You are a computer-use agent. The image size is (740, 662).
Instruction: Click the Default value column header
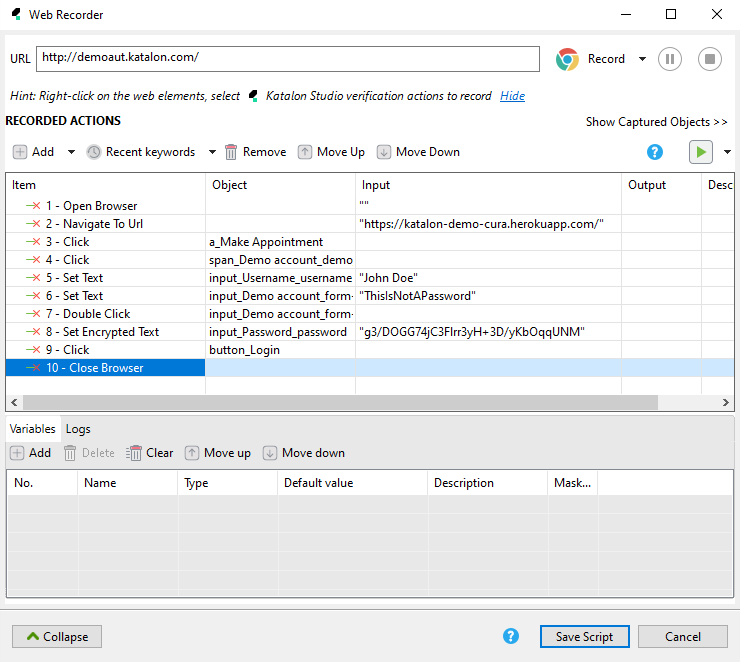(x=353, y=483)
